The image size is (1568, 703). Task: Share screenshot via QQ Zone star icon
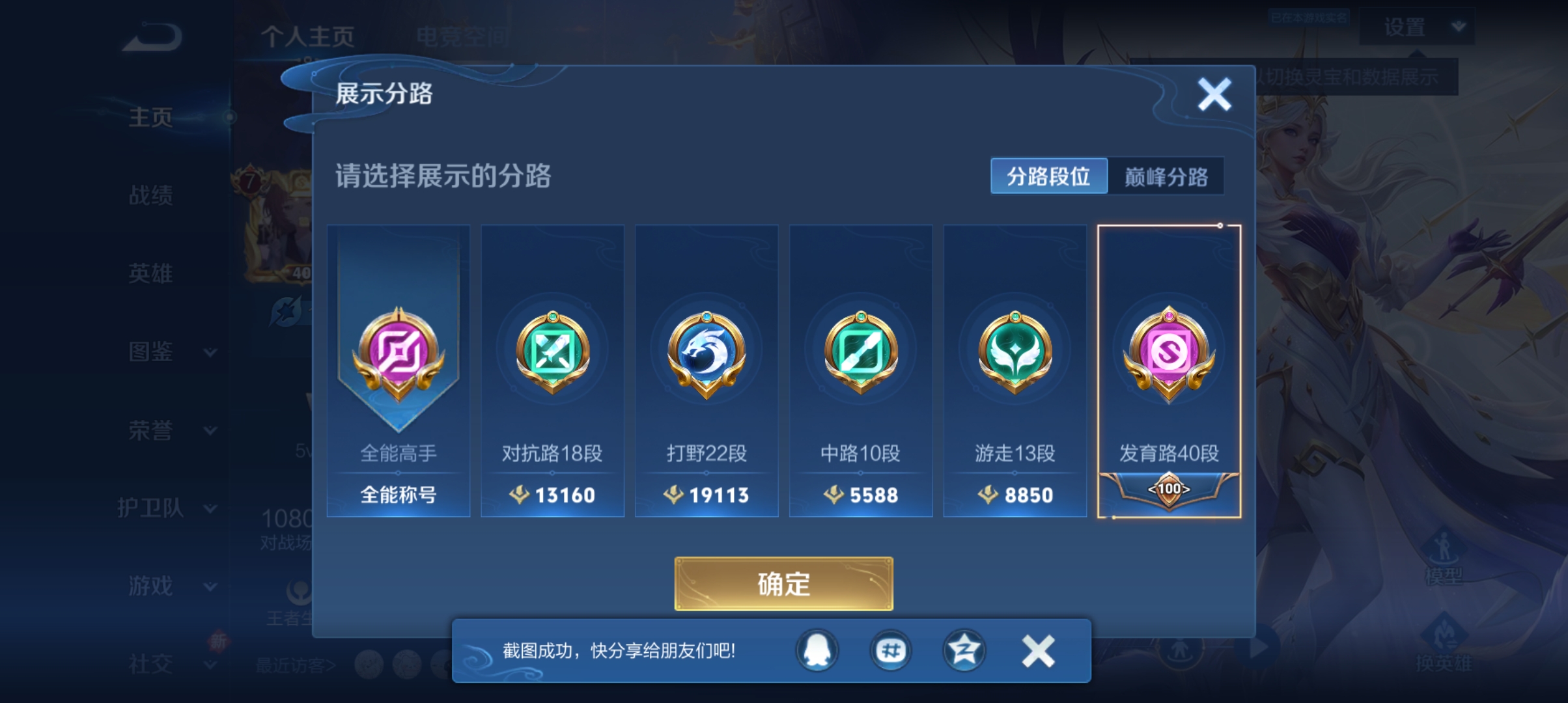click(x=964, y=650)
